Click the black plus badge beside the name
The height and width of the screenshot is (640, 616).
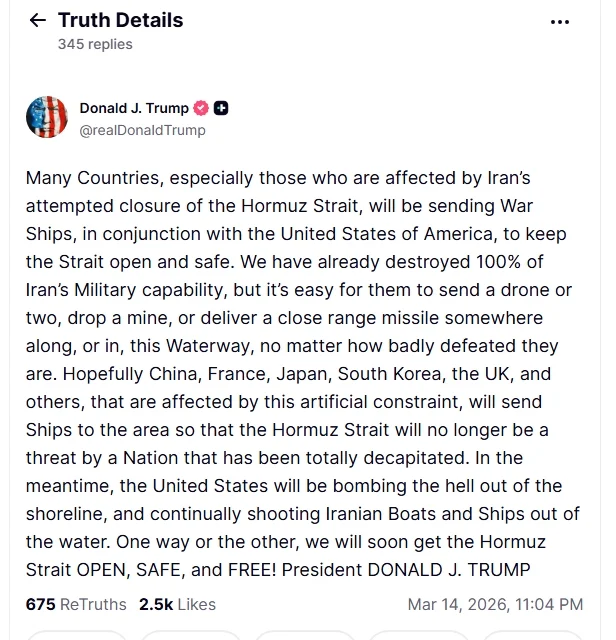221,108
